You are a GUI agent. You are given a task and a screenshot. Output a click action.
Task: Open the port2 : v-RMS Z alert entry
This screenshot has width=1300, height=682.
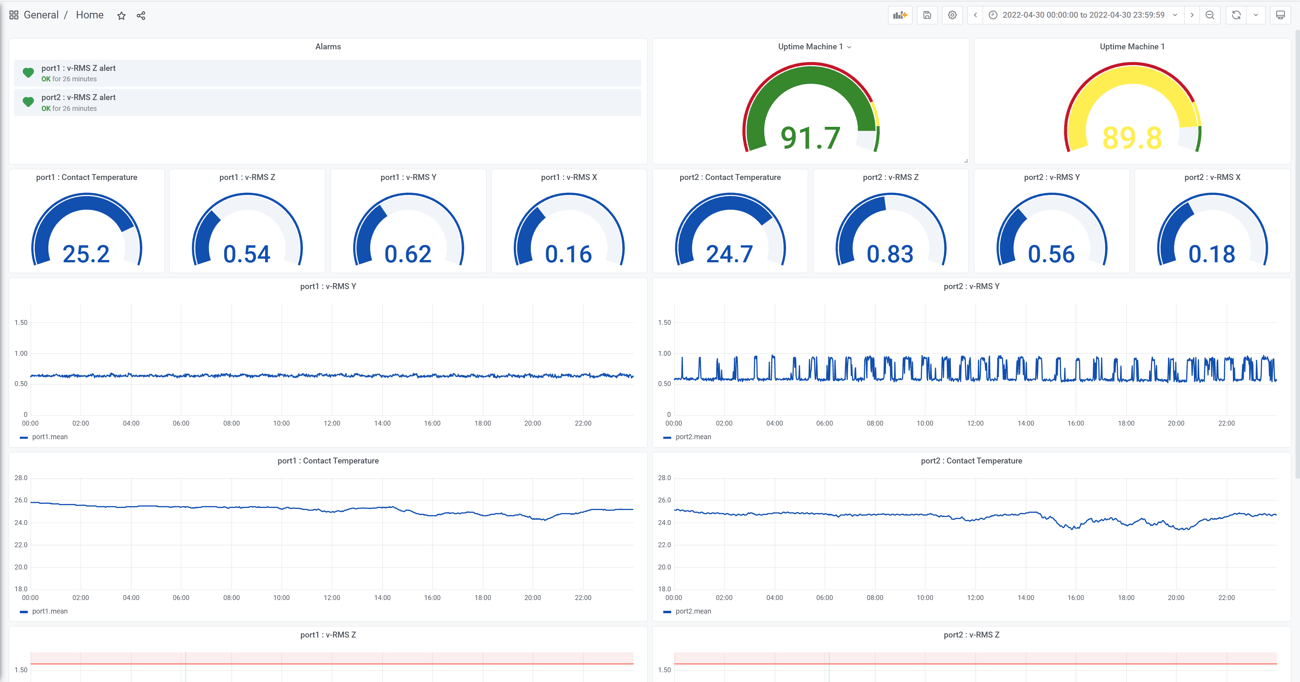(x=327, y=102)
